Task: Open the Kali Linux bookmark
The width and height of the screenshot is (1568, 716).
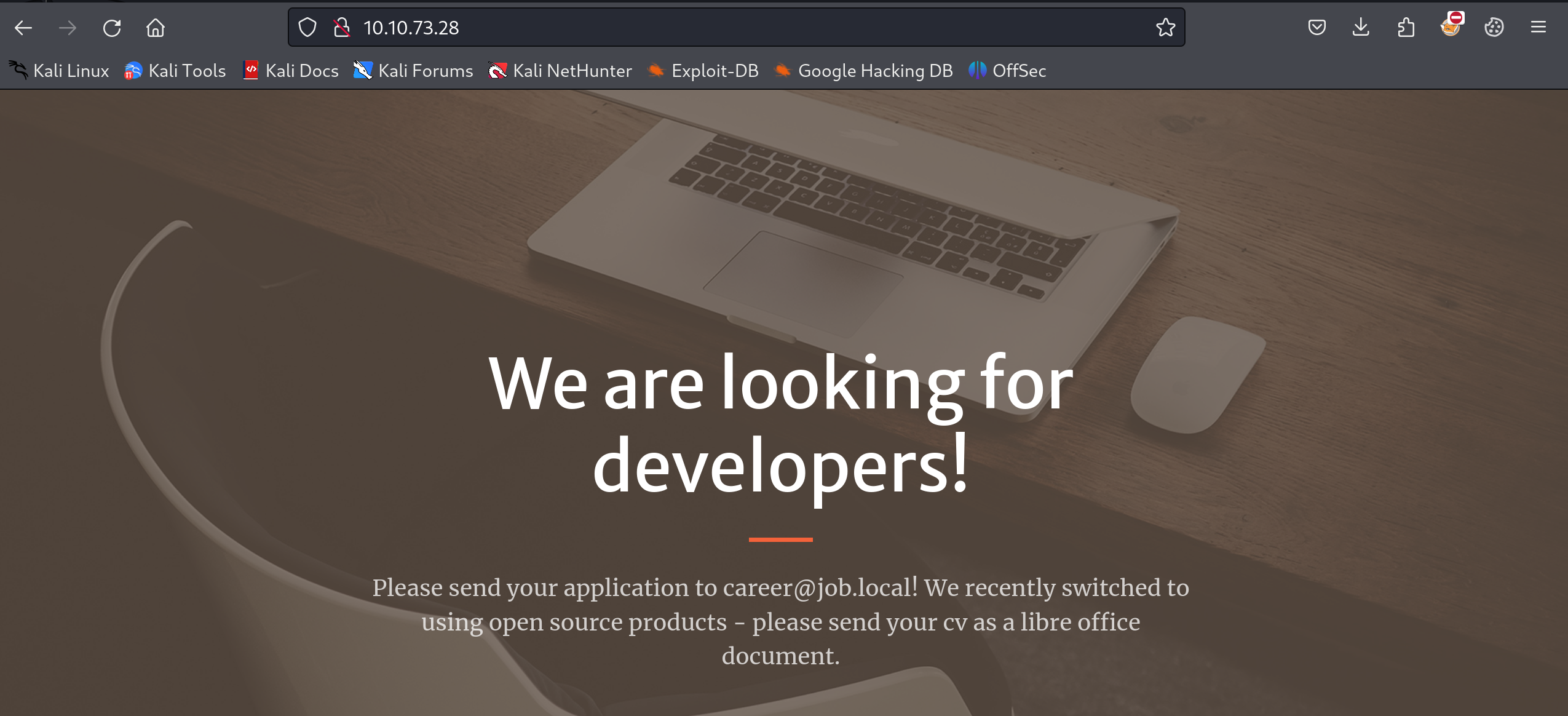Action: pos(60,71)
